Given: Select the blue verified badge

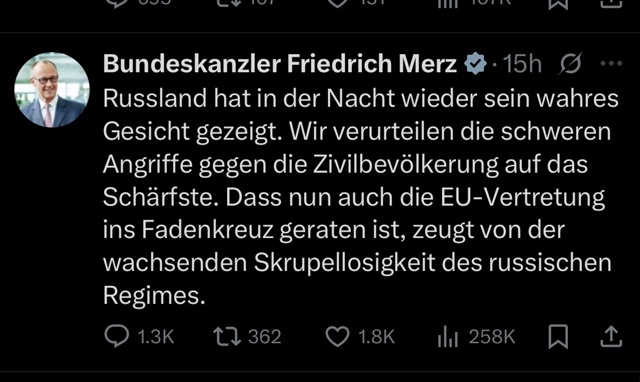Looking at the screenshot, I should [476, 64].
